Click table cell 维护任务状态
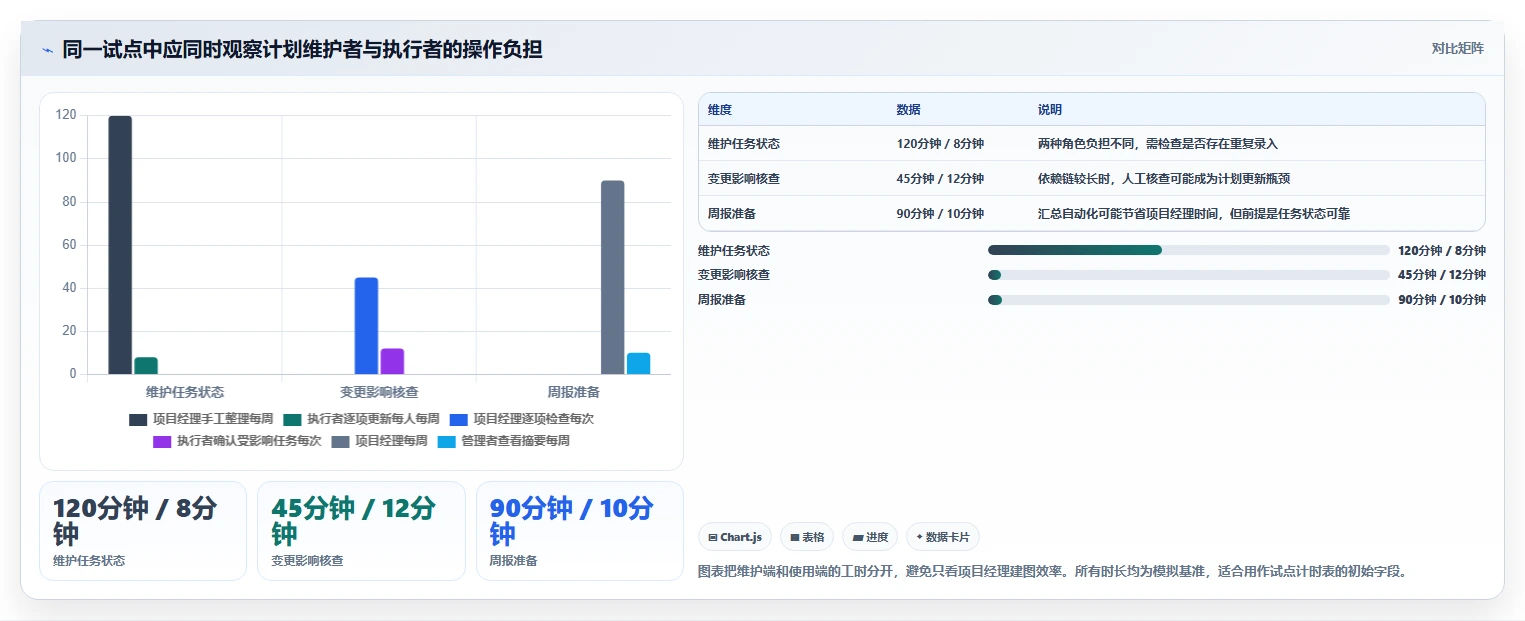Image resolution: width=1525 pixels, height=621 pixels. tap(744, 144)
